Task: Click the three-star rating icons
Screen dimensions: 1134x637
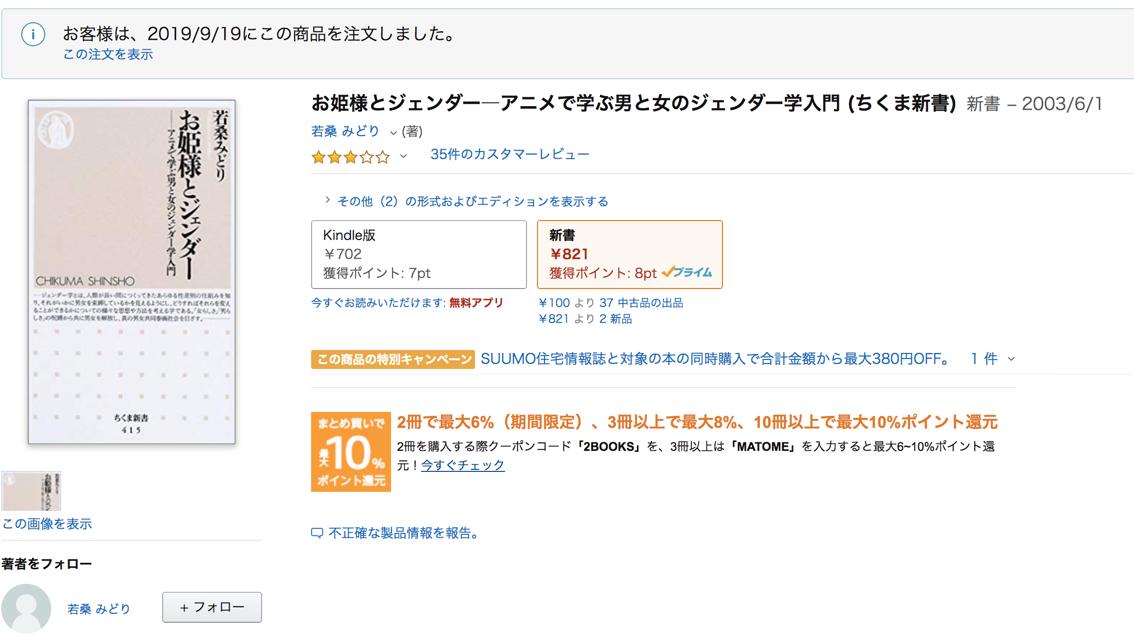Action: (x=350, y=156)
